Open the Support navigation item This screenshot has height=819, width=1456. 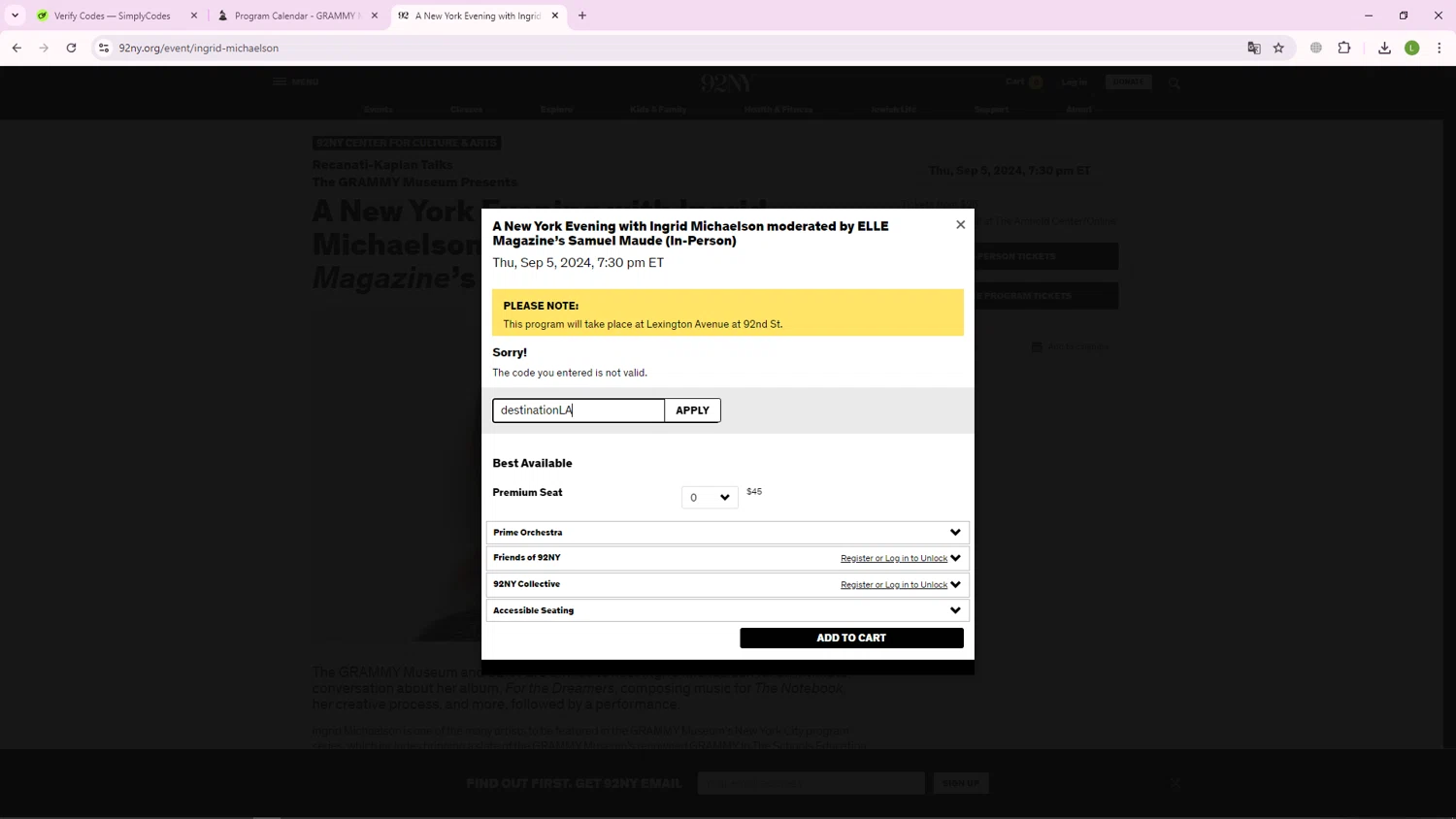click(x=991, y=110)
